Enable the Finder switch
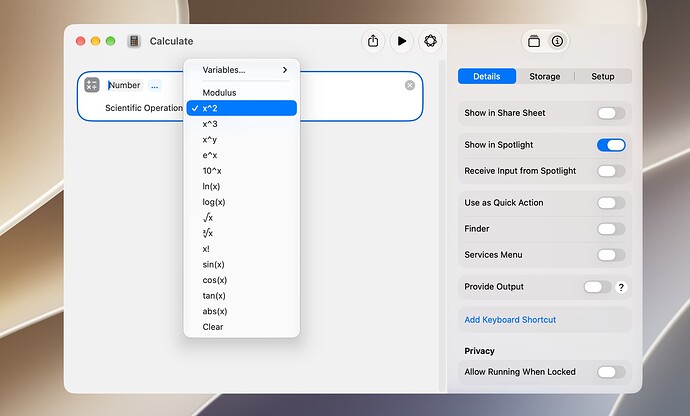Image resolution: width=690 pixels, height=416 pixels. pos(611,229)
